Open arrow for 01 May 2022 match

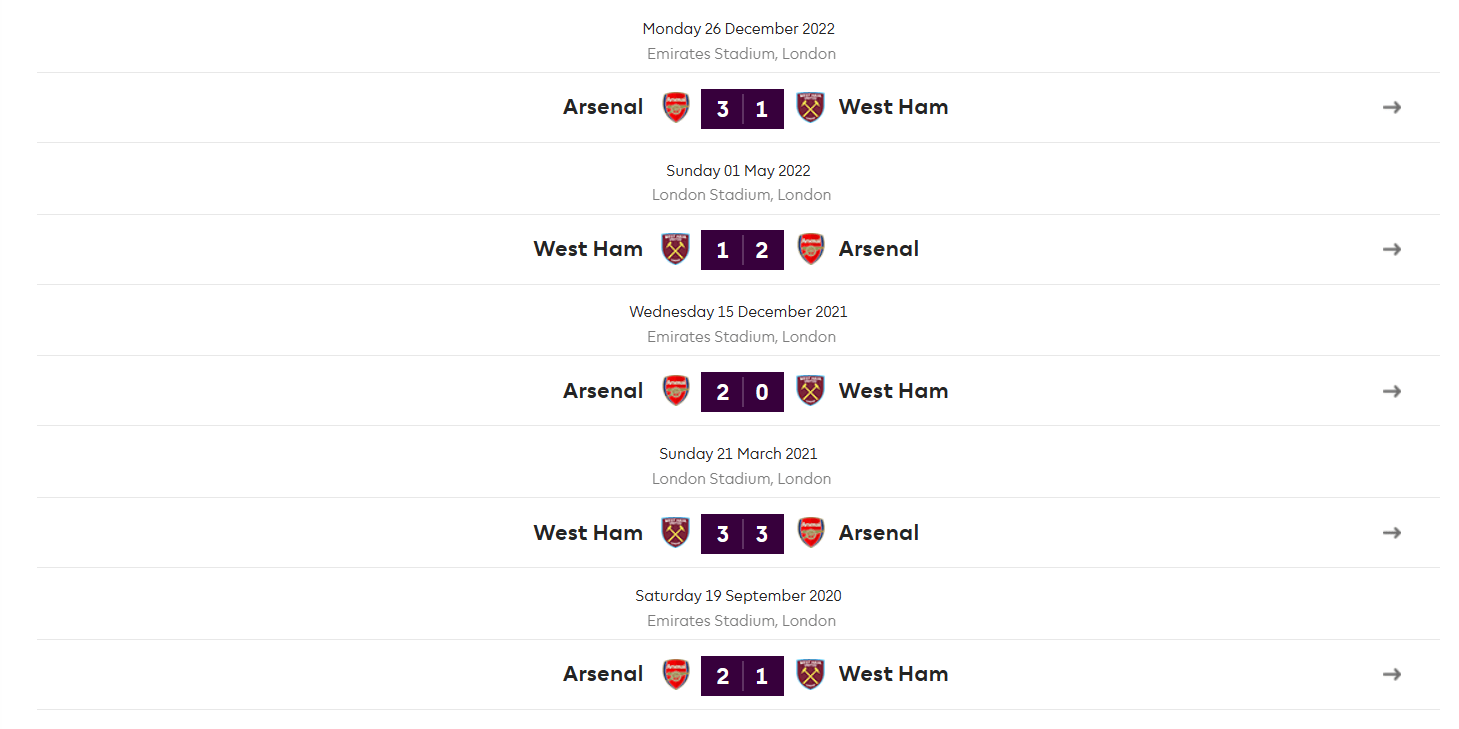pyautogui.click(x=1392, y=249)
